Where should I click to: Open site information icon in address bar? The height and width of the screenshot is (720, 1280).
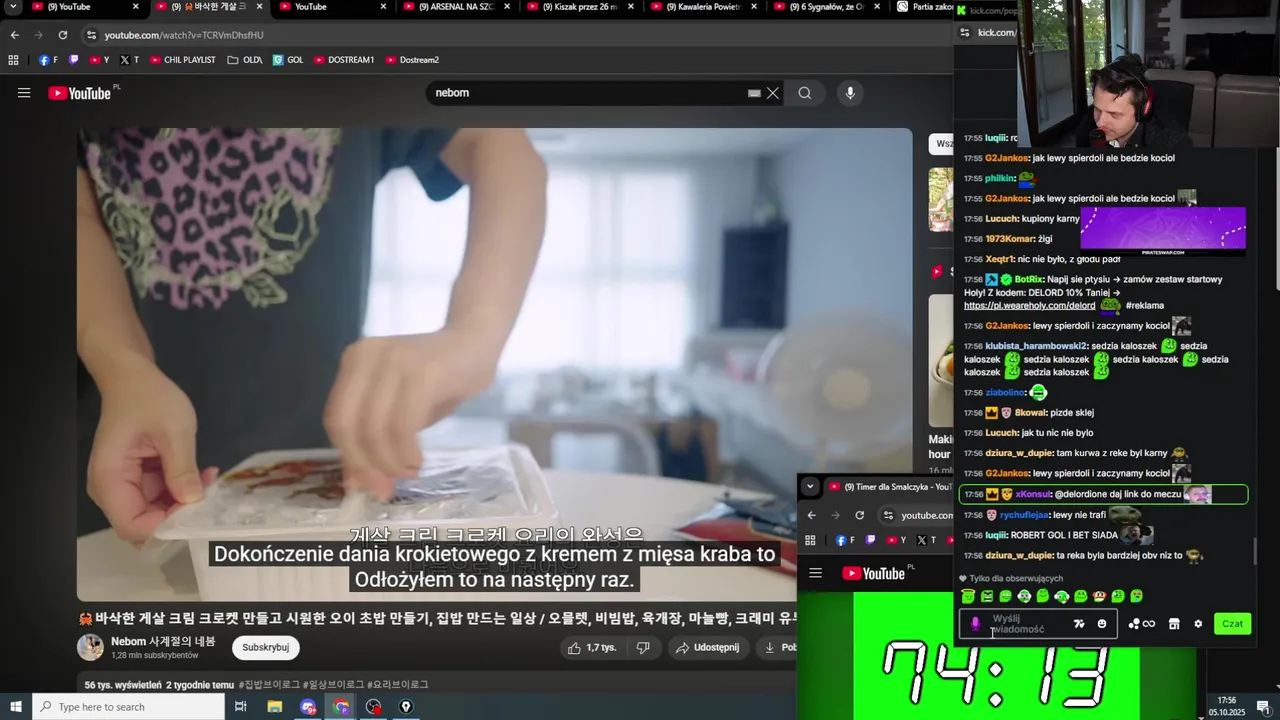click(x=92, y=35)
